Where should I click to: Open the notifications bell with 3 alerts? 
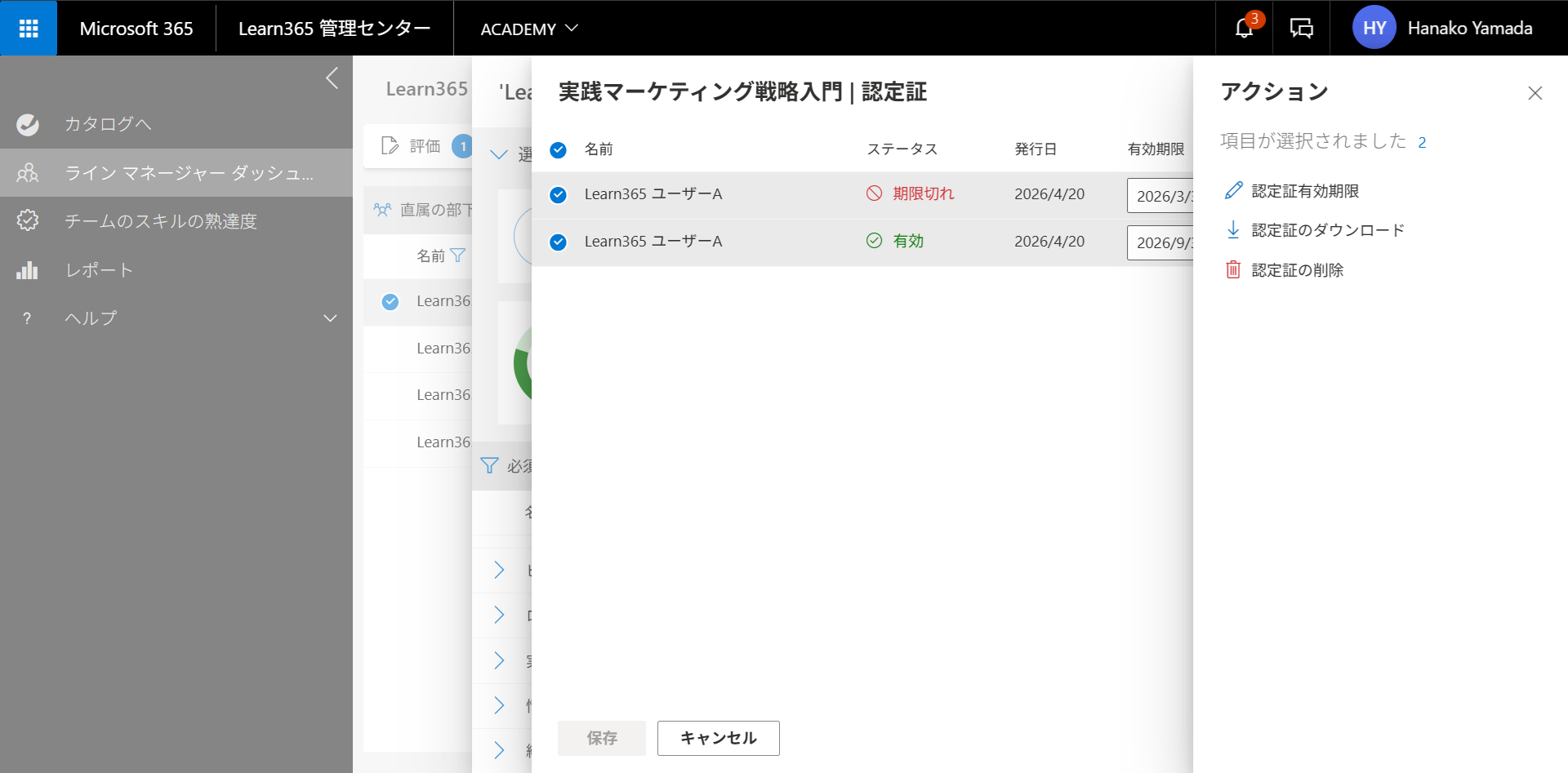[x=1244, y=29]
